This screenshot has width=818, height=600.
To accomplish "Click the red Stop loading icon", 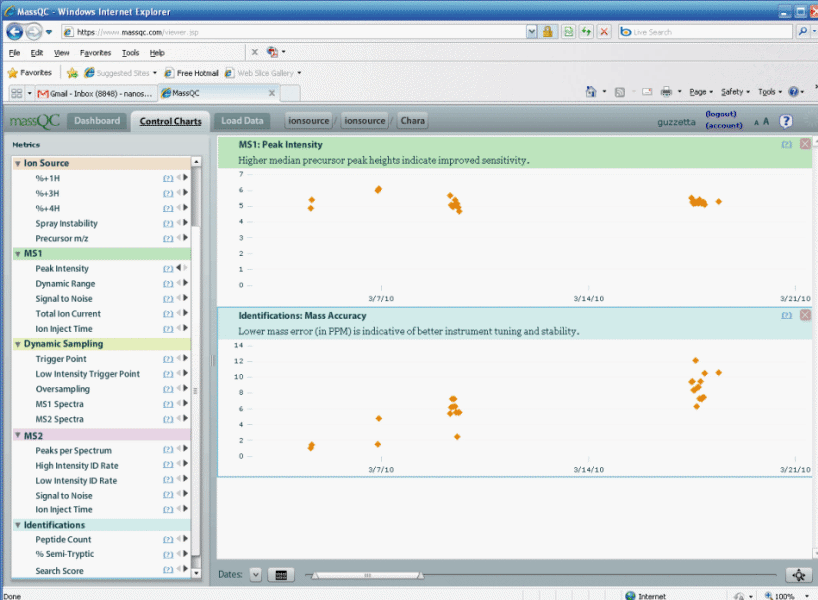I will 604,32.
